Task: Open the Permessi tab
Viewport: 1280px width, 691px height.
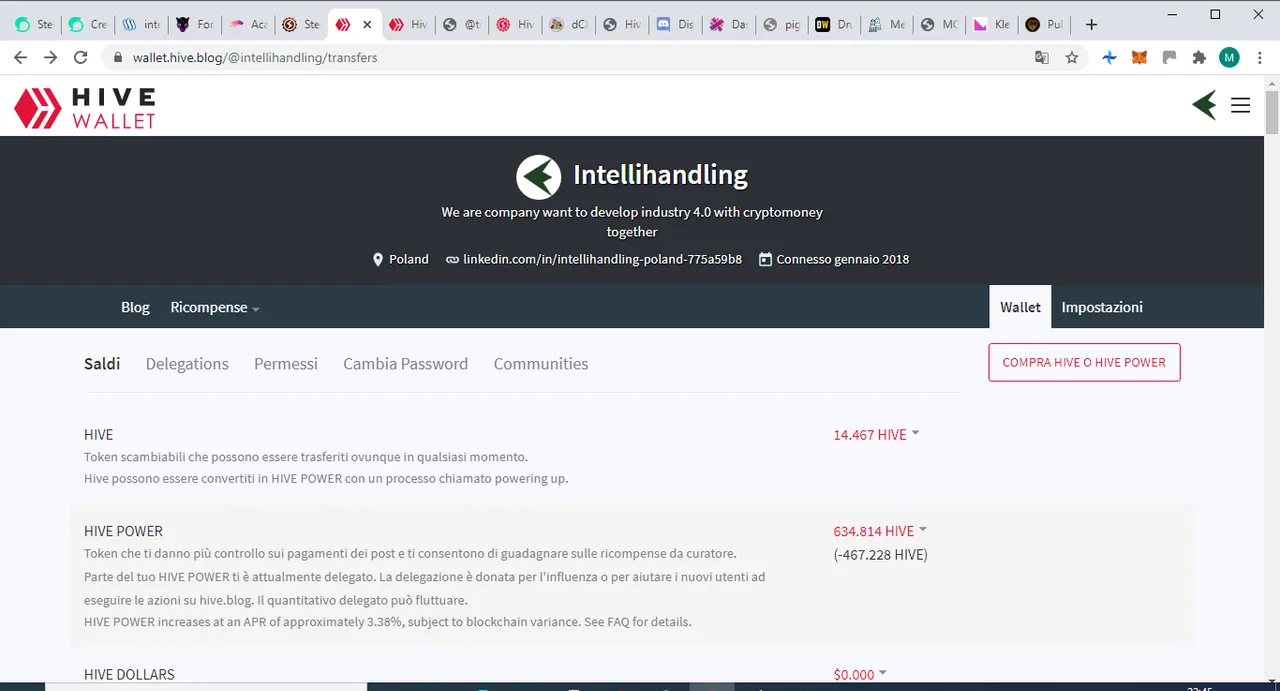Action: click(x=286, y=364)
